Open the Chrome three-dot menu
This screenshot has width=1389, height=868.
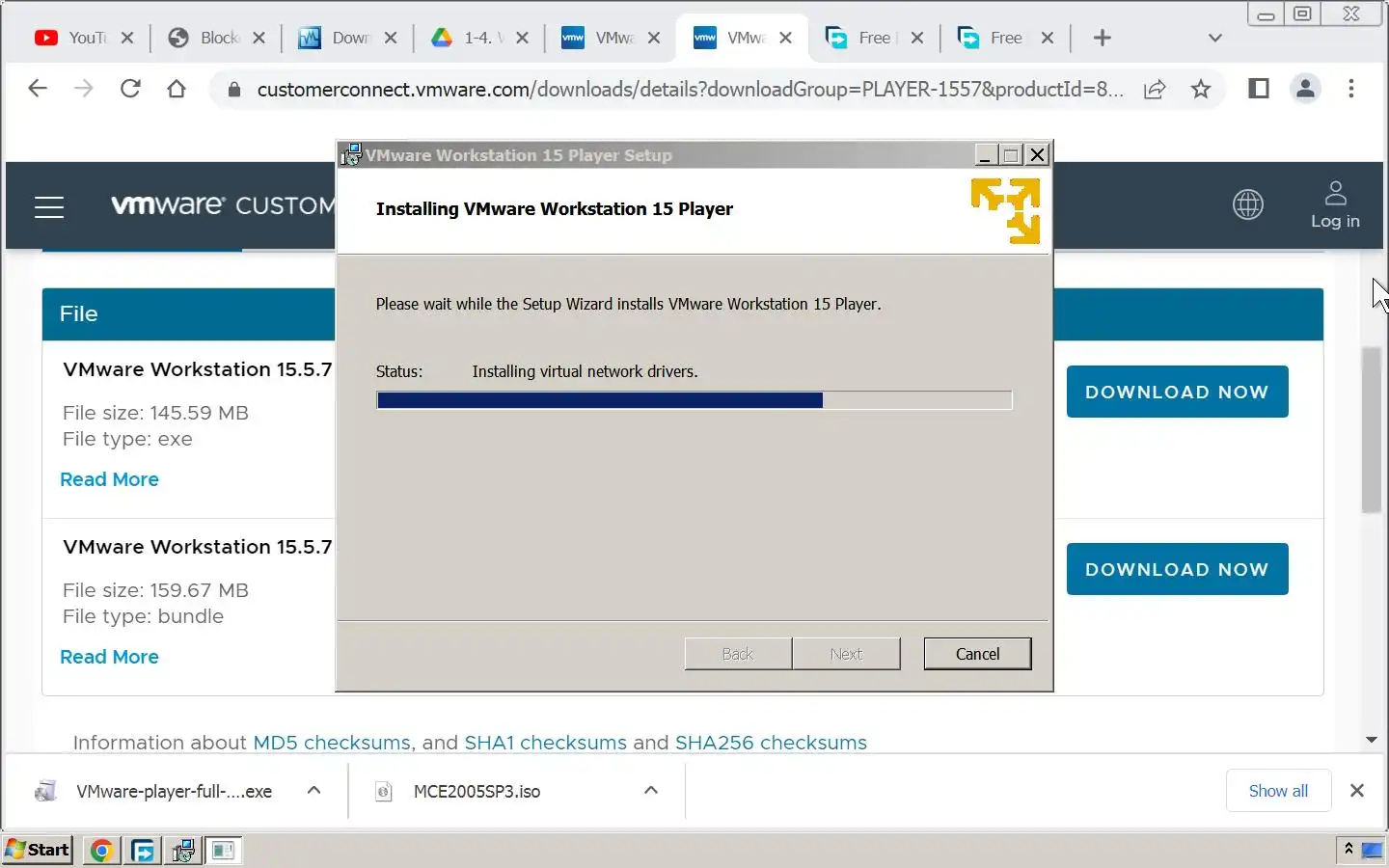click(x=1351, y=89)
